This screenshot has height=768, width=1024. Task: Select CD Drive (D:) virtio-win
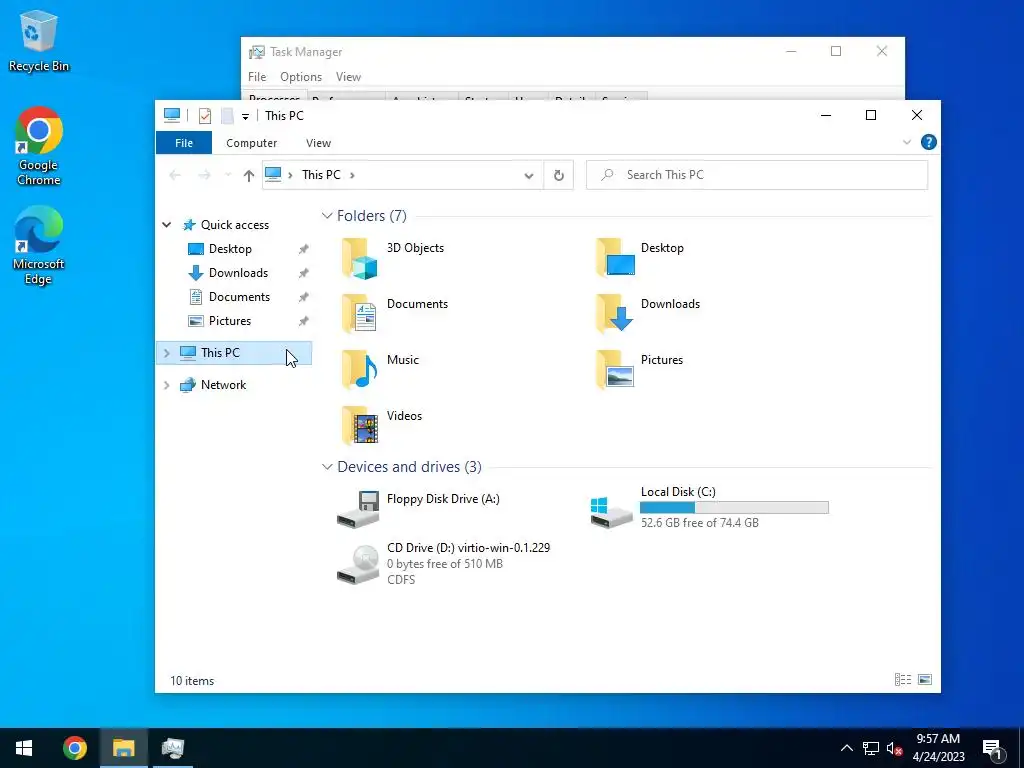pos(444,564)
